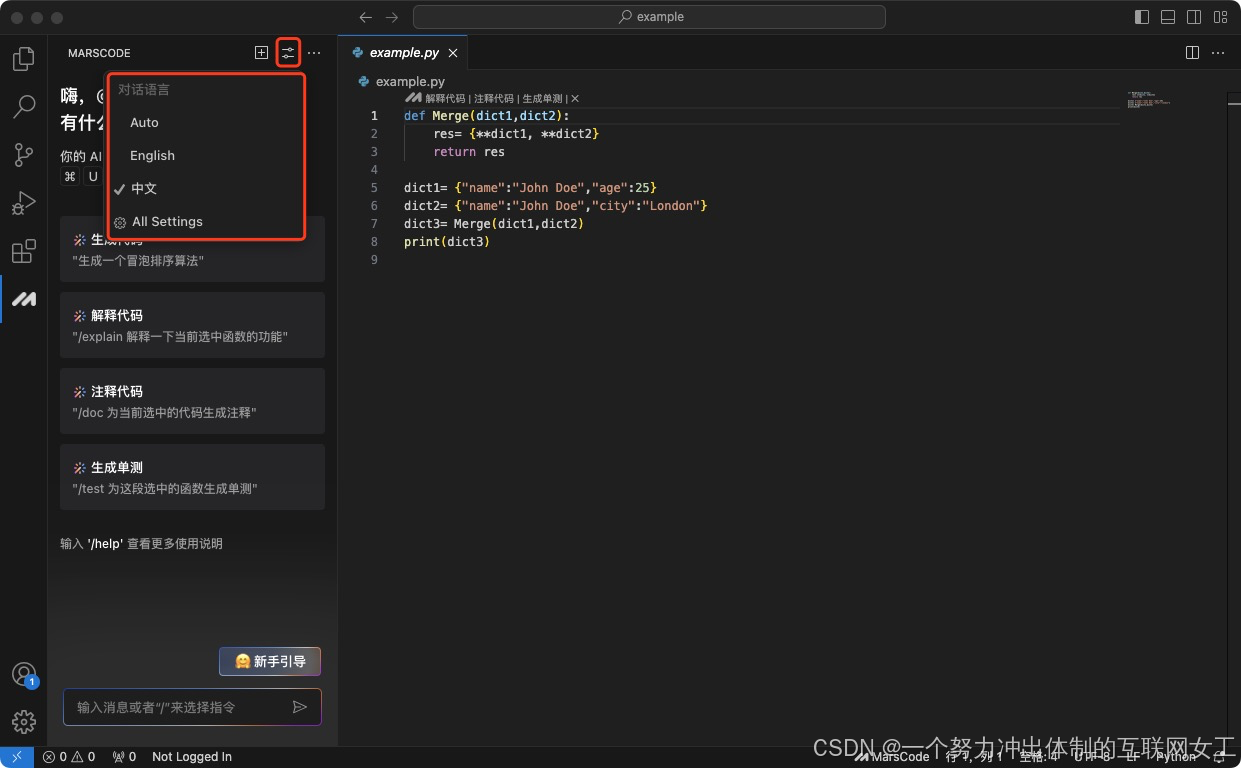Start a new chat with the plus icon

[x=261, y=53]
